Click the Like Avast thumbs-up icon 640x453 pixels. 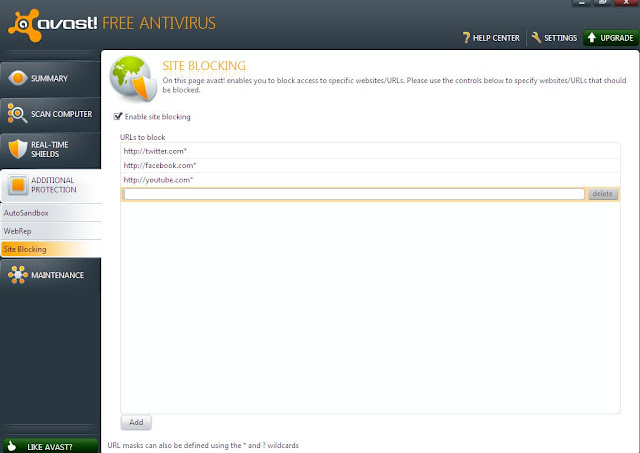tap(12, 446)
